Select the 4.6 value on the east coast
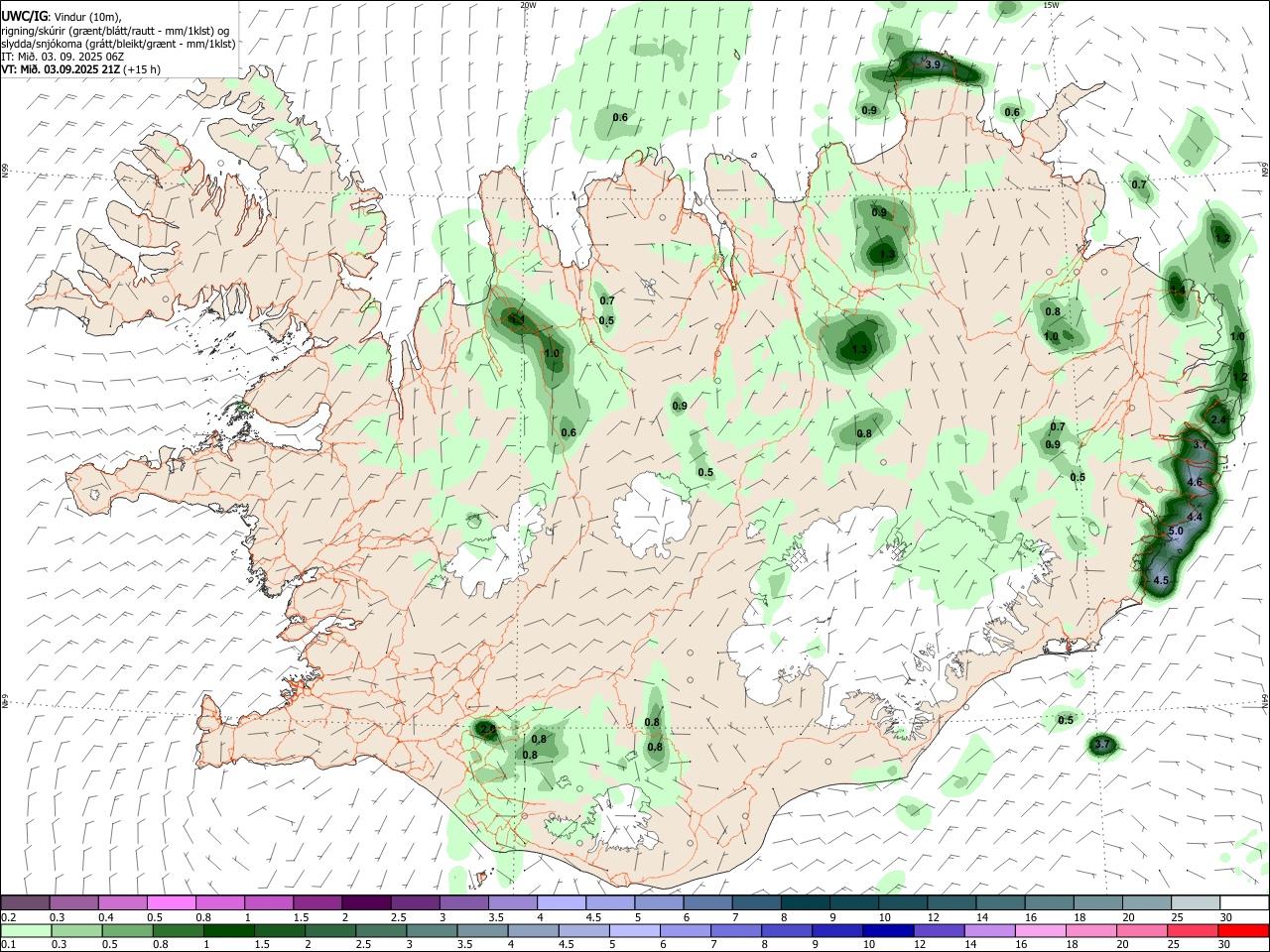Screen dimensions: 1270x952 1195,483
